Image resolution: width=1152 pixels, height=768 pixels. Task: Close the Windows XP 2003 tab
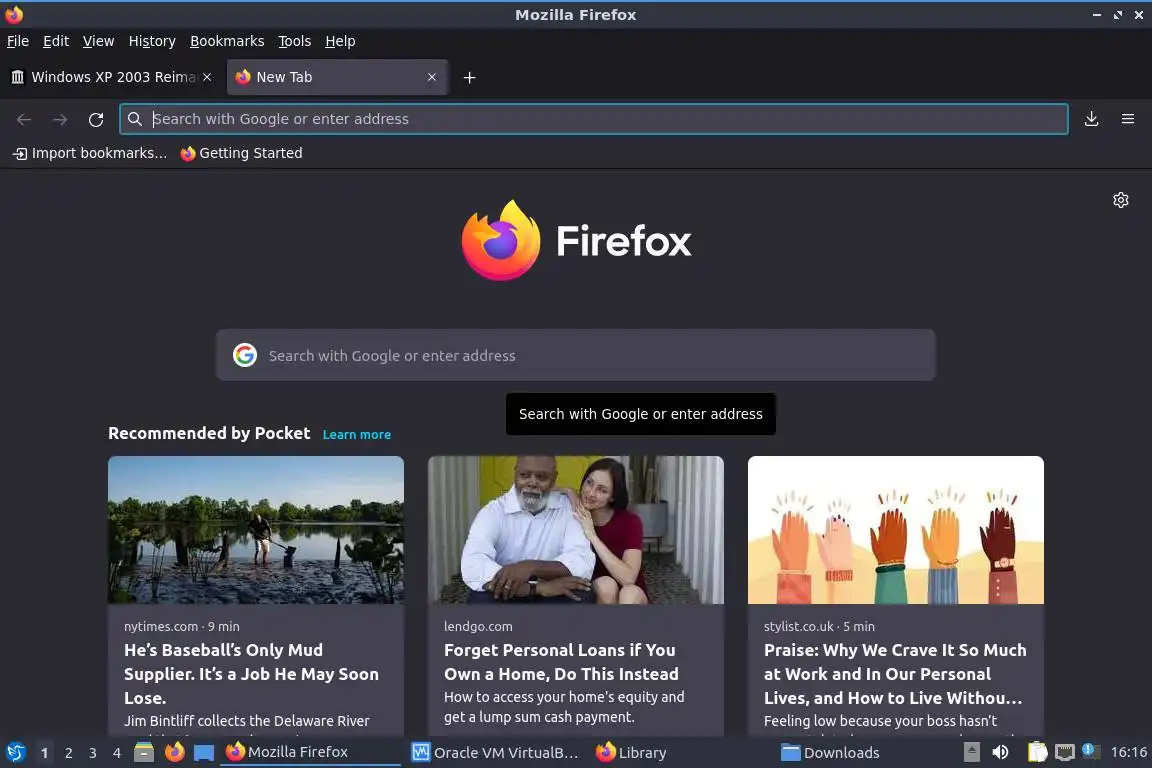tap(207, 77)
